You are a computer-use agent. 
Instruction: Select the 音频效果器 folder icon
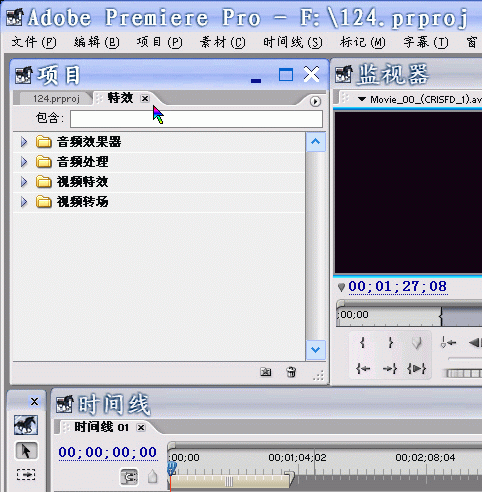tap(44, 142)
